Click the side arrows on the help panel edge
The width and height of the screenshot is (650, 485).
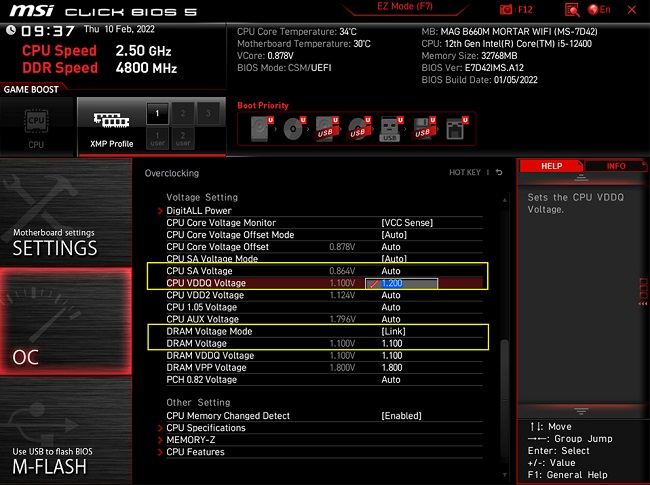point(643,304)
